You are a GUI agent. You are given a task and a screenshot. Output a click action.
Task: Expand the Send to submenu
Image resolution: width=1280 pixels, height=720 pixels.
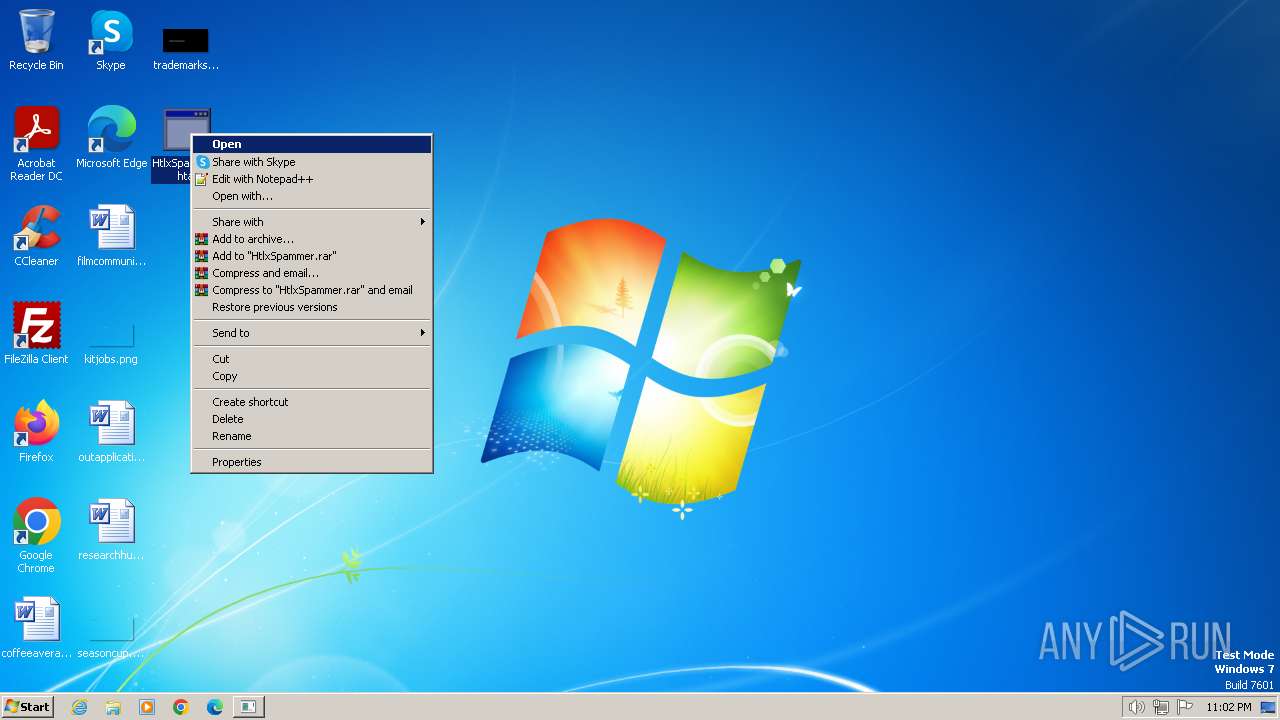coord(312,333)
